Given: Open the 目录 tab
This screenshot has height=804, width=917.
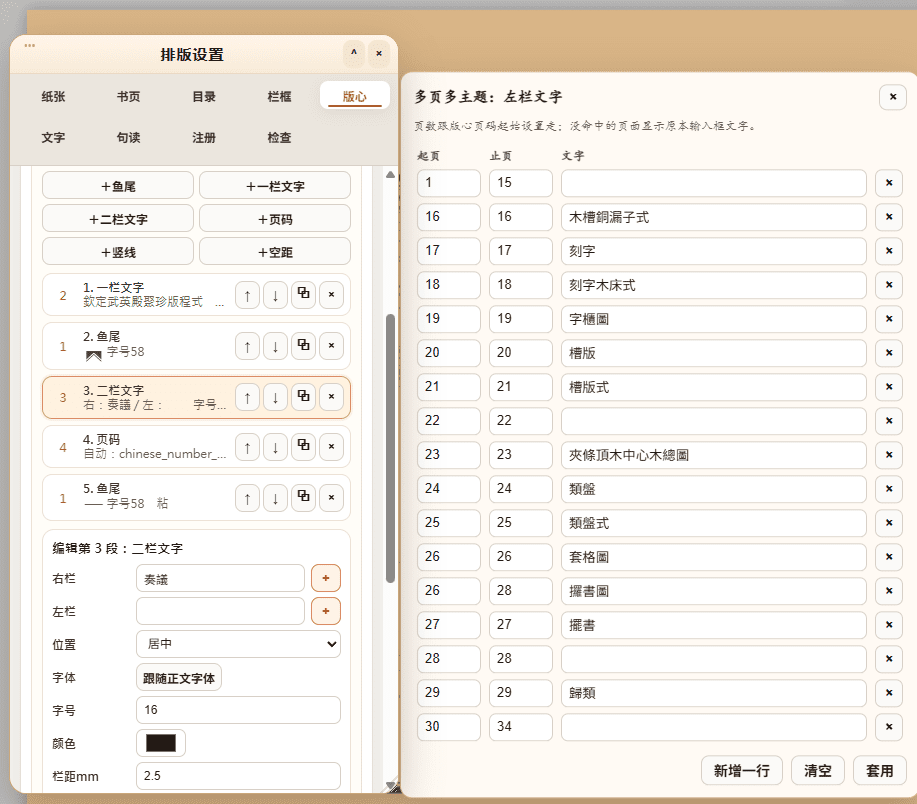Looking at the screenshot, I should click(204, 96).
